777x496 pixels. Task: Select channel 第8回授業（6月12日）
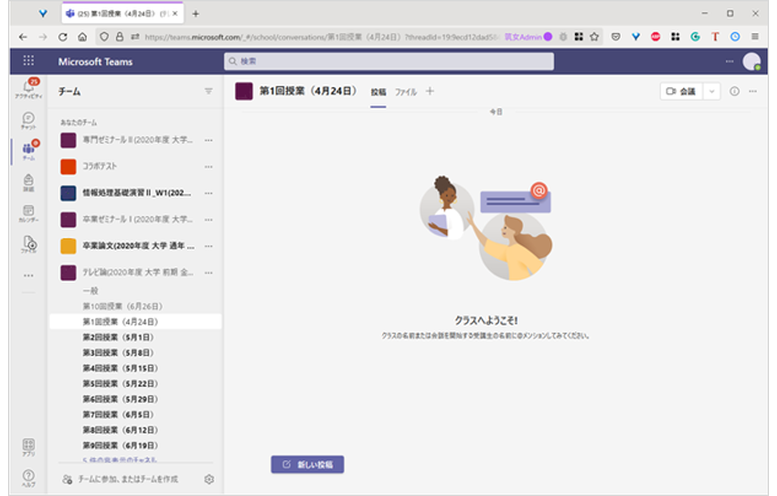pos(120,430)
